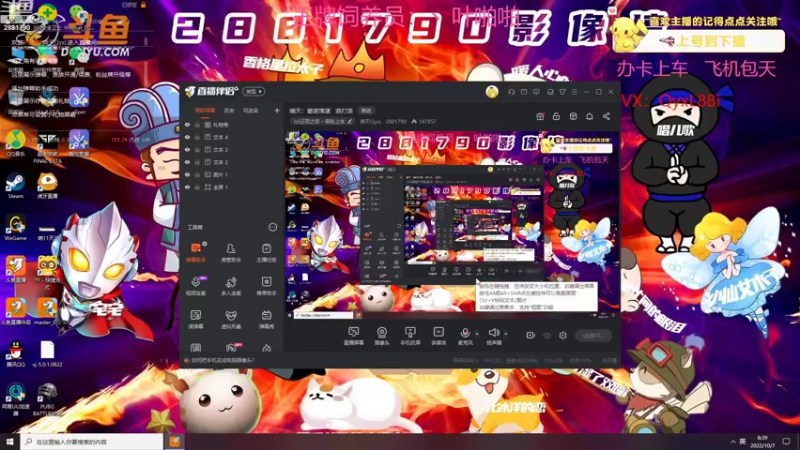The image size is (800, 450).
Task: Click the microphone icon in the bottom bar
Action: [x=465, y=333]
